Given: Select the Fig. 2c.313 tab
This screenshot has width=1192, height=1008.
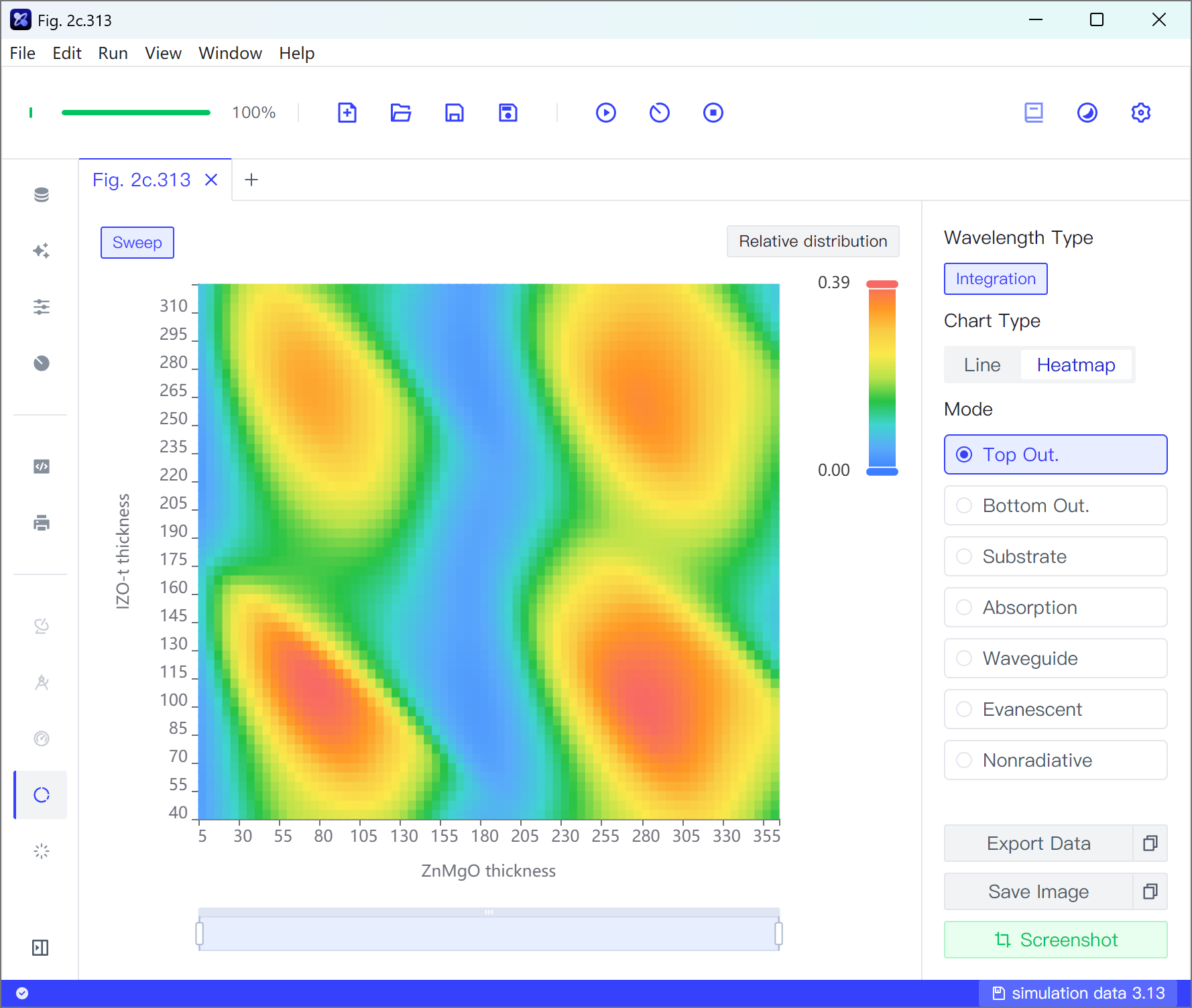Looking at the screenshot, I should pyautogui.click(x=141, y=180).
